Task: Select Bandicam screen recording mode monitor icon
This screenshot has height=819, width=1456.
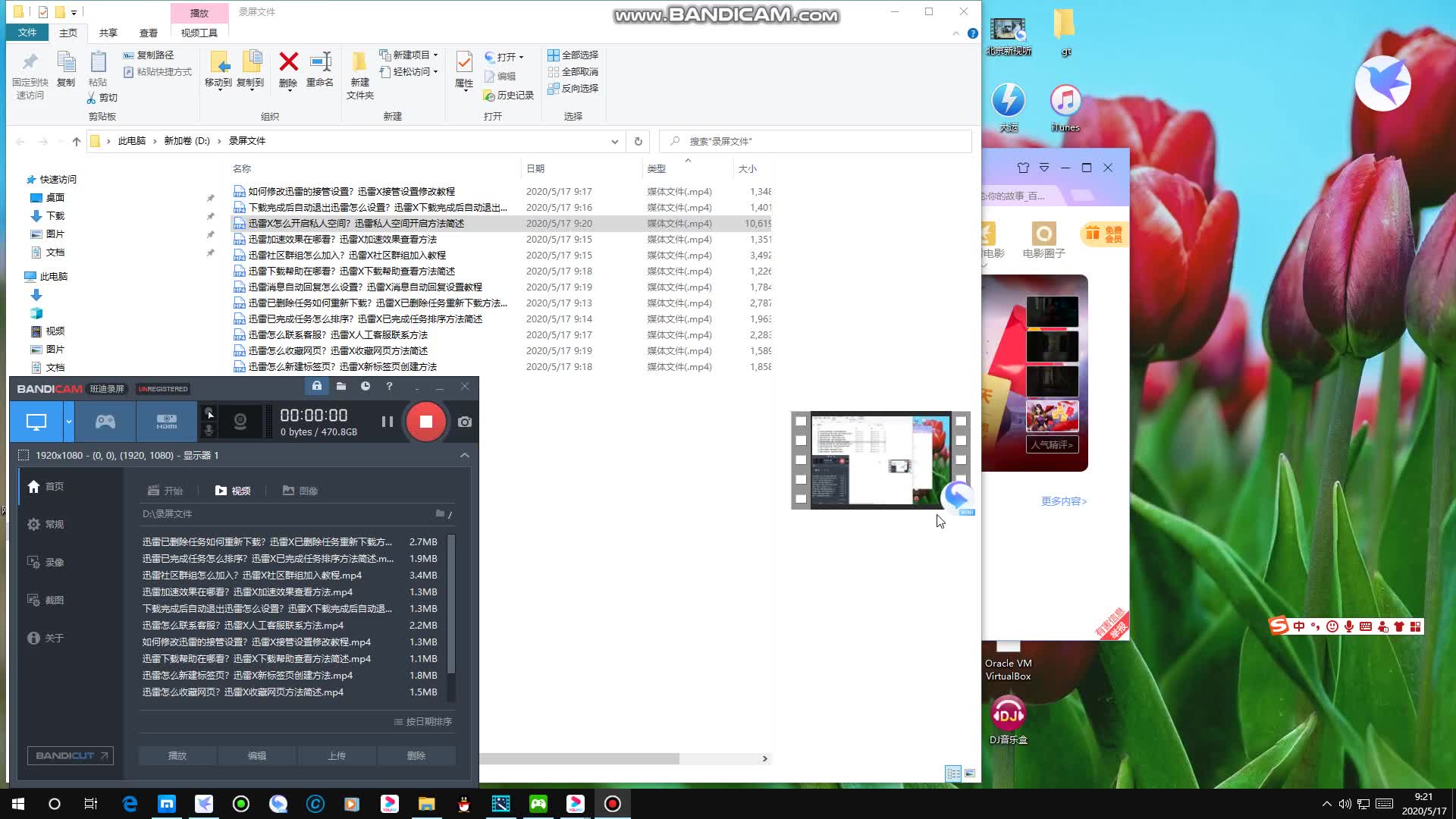Action: click(36, 422)
